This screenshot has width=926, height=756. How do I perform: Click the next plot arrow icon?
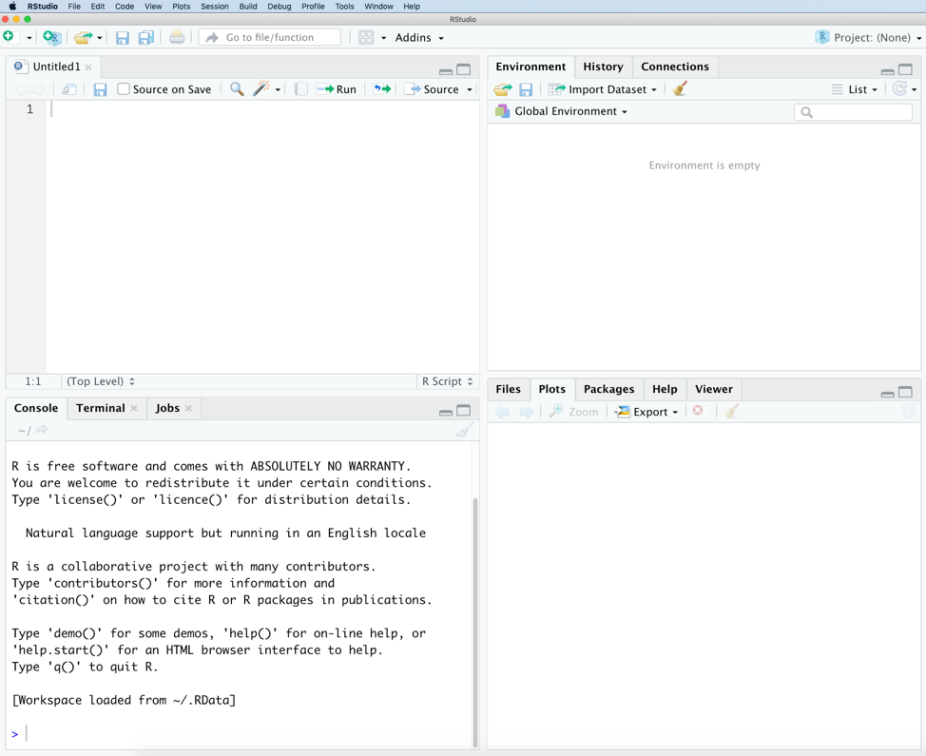(x=526, y=412)
